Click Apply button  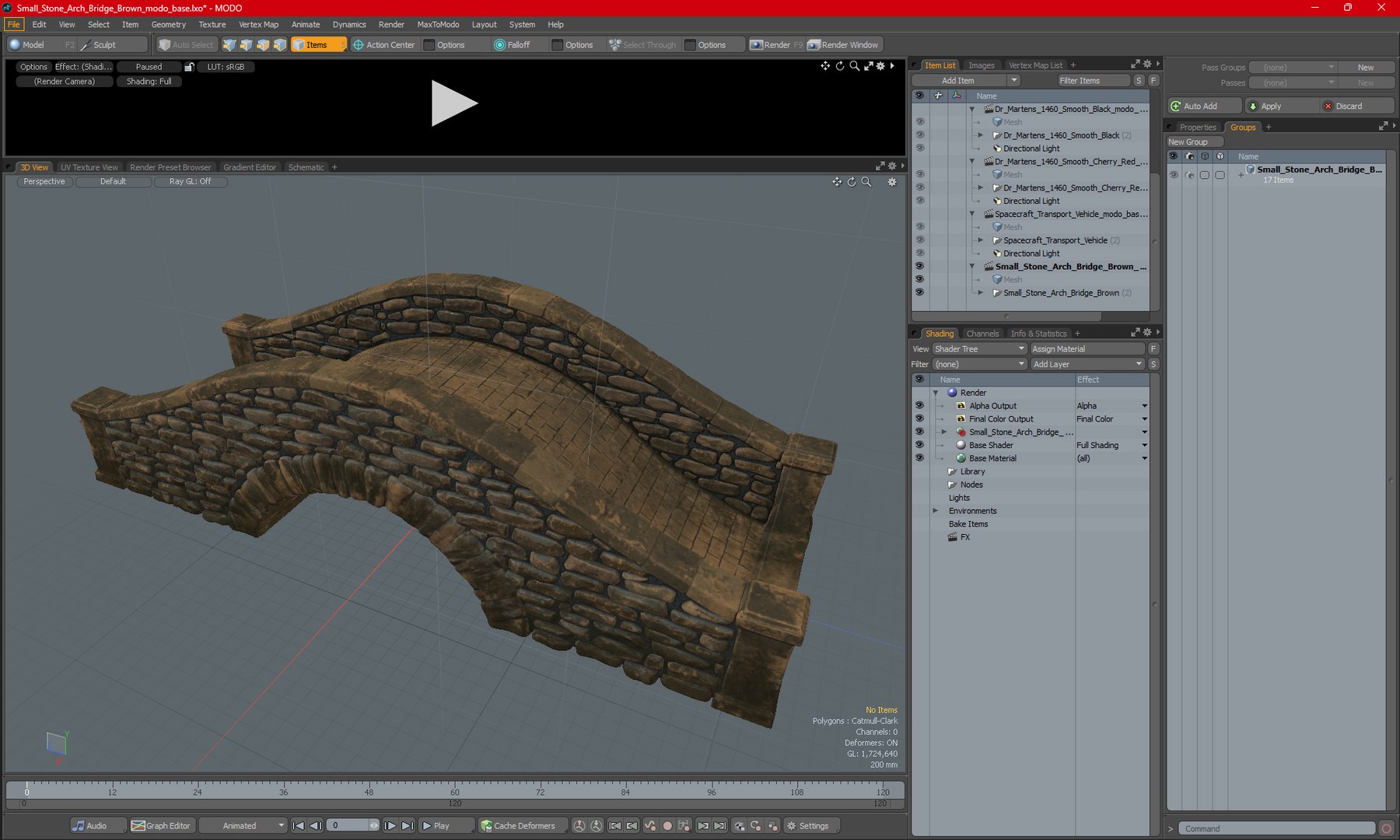(1282, 106)
